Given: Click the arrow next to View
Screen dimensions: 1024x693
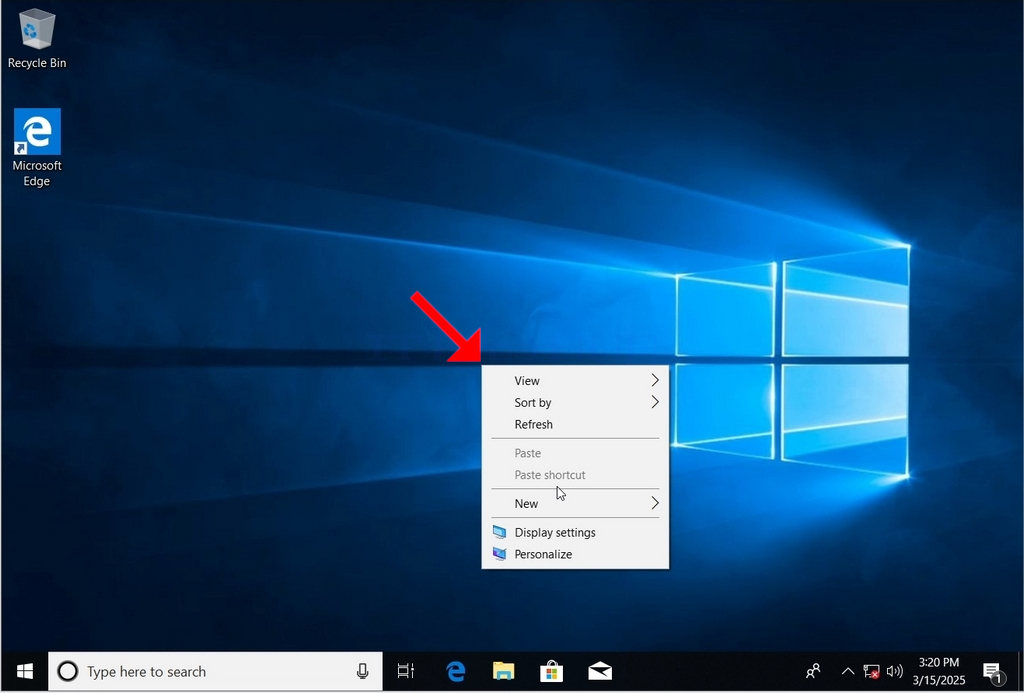Looking at the screenshot, I should (x=655, y=380).
